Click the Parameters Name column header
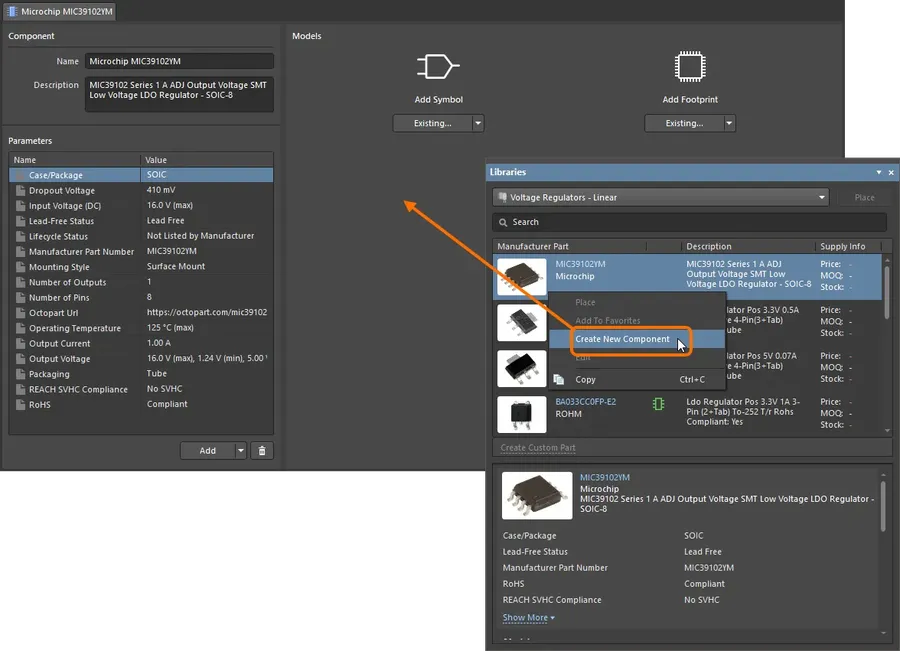Screen dimensions: 900x651 (75, 160)
